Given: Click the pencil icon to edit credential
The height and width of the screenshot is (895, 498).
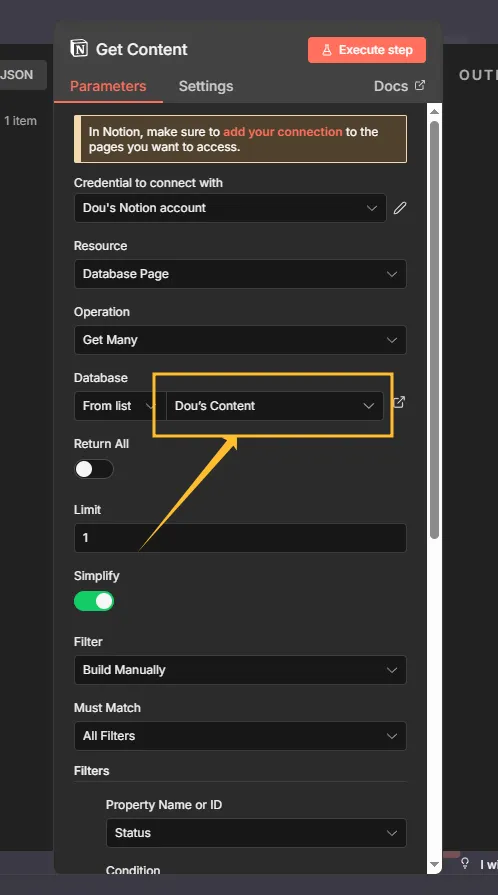Looking at the screenshot, I should click(400, 208).
